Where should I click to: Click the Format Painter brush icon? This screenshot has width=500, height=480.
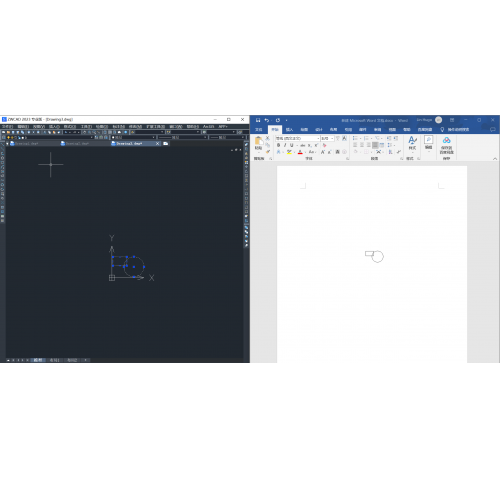(x=268, y=152)
